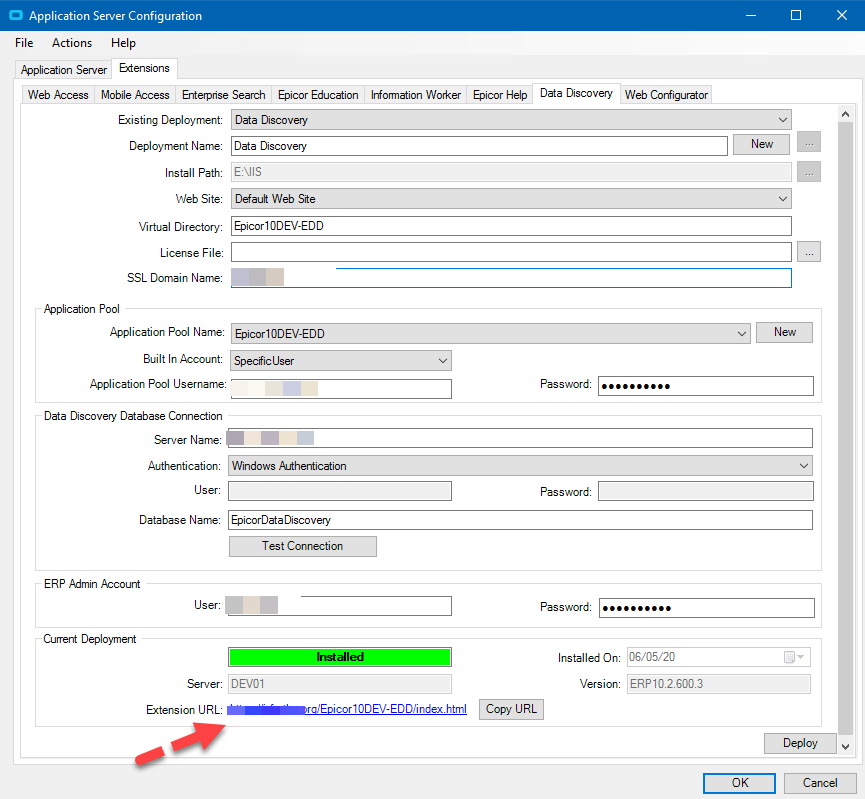Click the Copy URL button

511,709
